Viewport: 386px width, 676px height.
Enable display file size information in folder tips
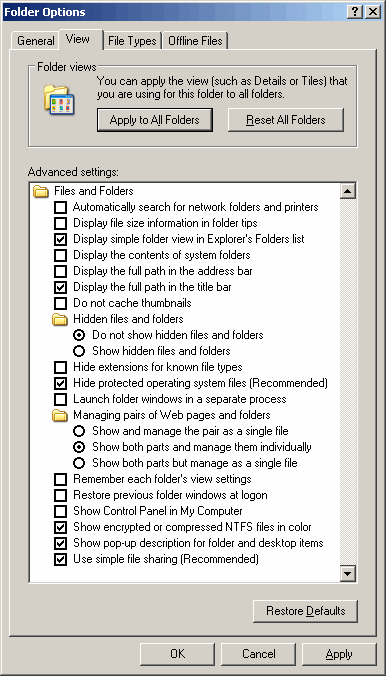coord(60,223)
